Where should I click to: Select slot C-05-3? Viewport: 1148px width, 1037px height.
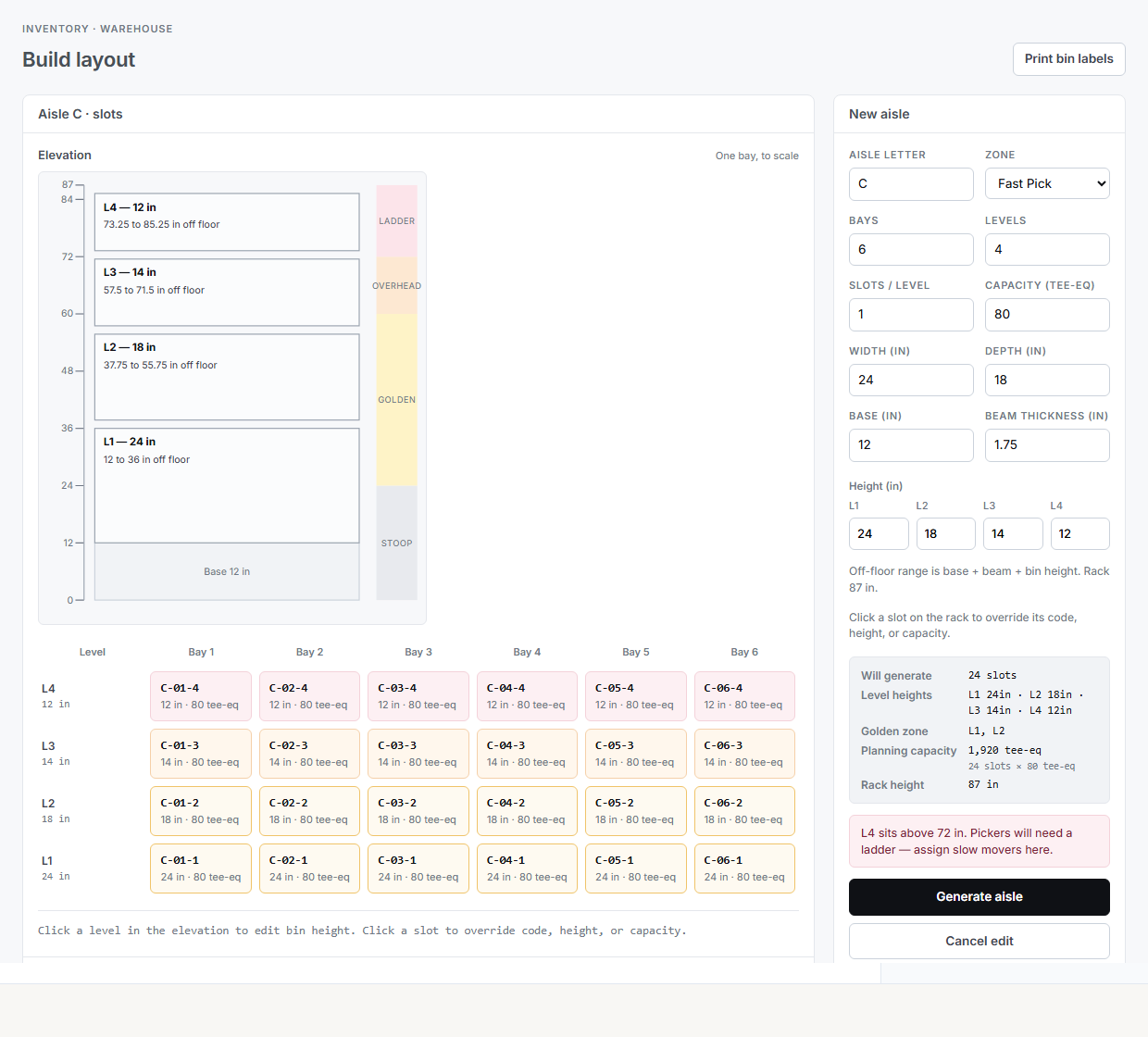[x=636, y=754]
